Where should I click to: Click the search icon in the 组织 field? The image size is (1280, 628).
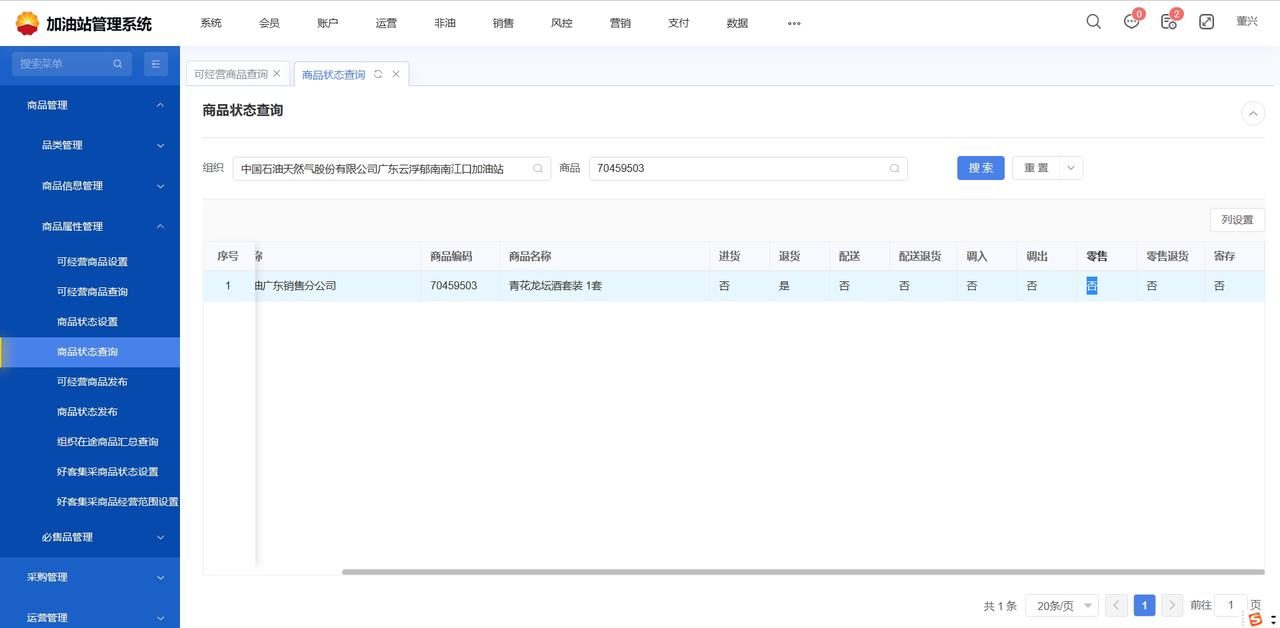(538, 169)
